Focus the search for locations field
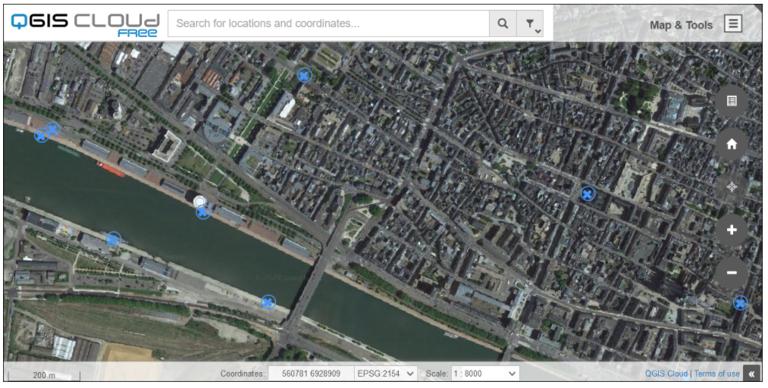Viewport: 768px width, 388px height. 328,24
